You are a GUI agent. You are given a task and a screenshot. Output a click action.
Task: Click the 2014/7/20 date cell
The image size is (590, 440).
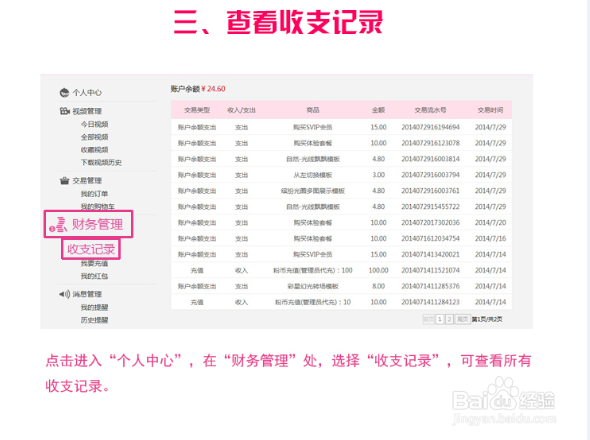click(x=490, y=222)
